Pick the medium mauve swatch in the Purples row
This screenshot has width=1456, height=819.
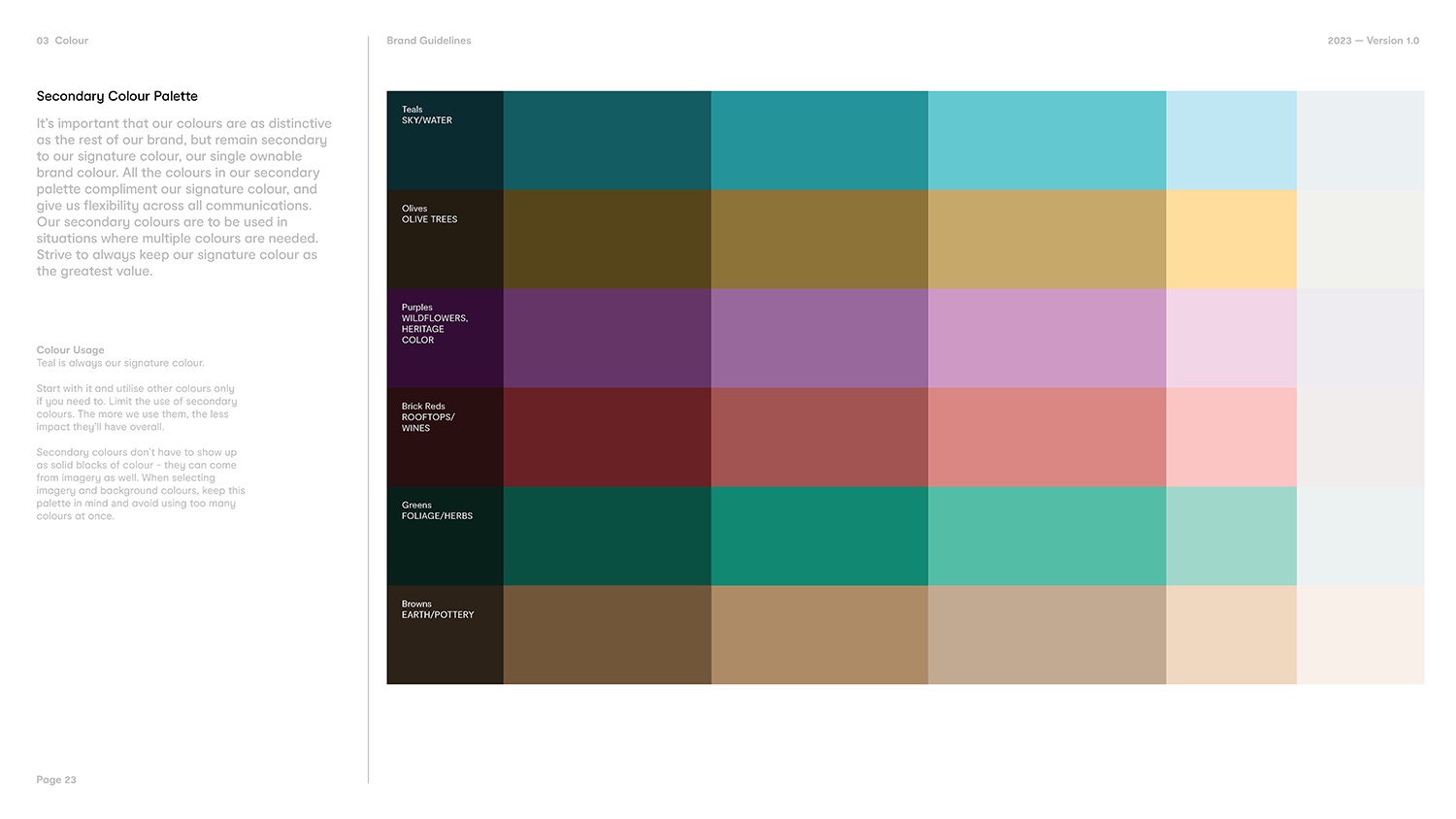coord(819,338)
